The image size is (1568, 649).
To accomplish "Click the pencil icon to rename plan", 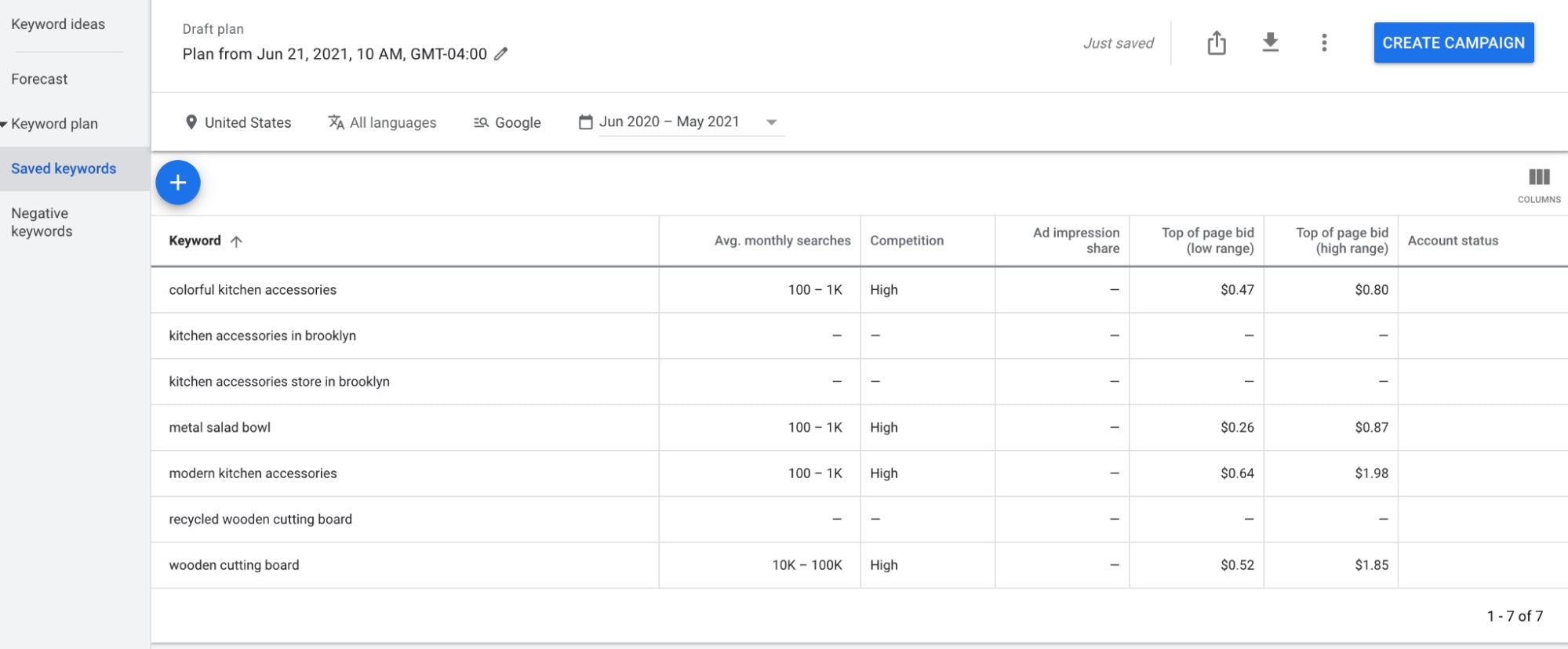I will point(500,54).
